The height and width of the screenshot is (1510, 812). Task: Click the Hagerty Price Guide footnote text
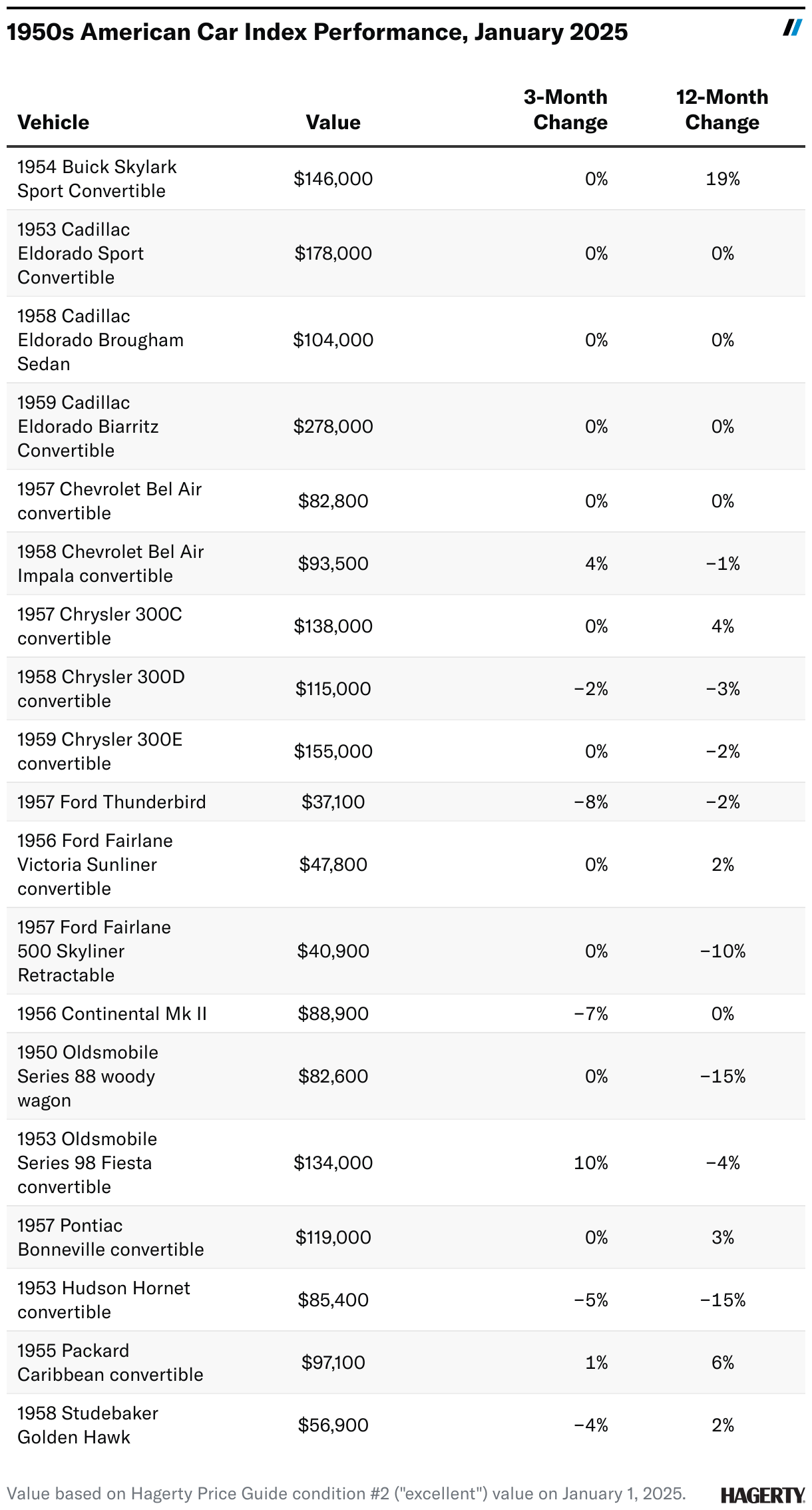pos(346,1493)
